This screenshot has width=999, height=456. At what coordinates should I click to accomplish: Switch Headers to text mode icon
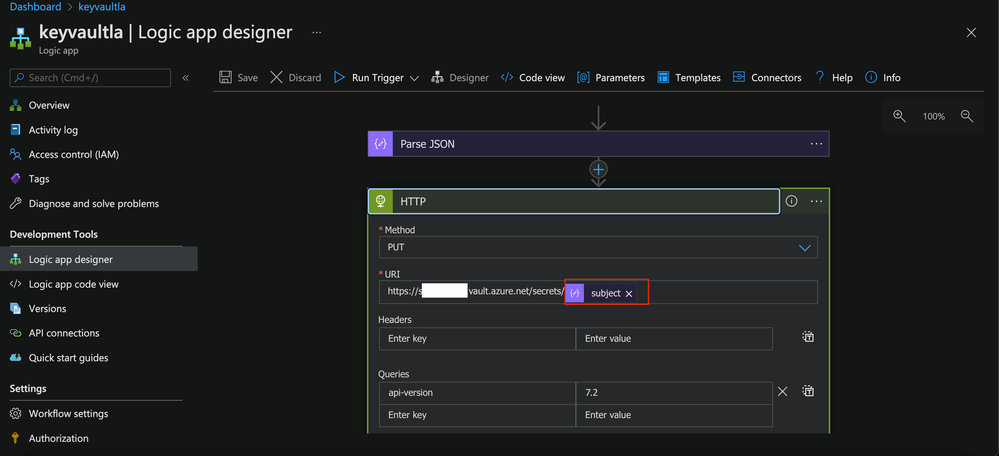(808, 337)
